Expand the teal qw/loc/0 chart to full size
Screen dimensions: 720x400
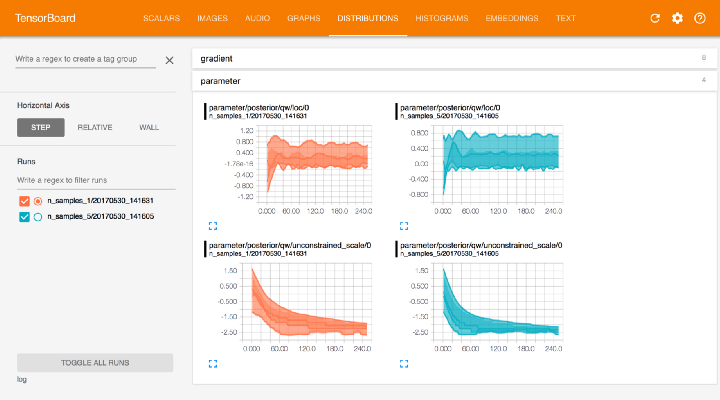404,226
